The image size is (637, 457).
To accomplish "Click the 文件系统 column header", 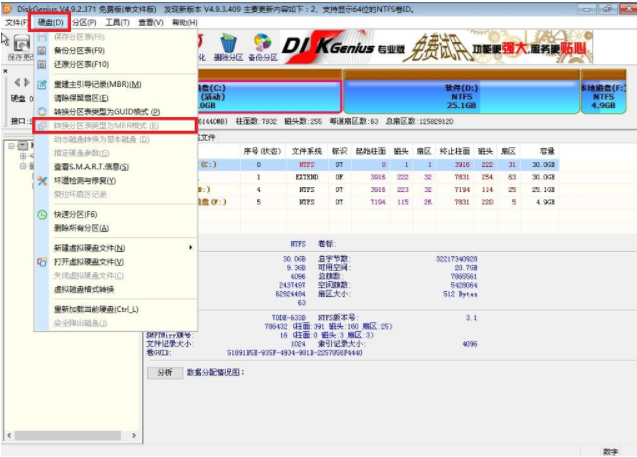I will (307, 152).
